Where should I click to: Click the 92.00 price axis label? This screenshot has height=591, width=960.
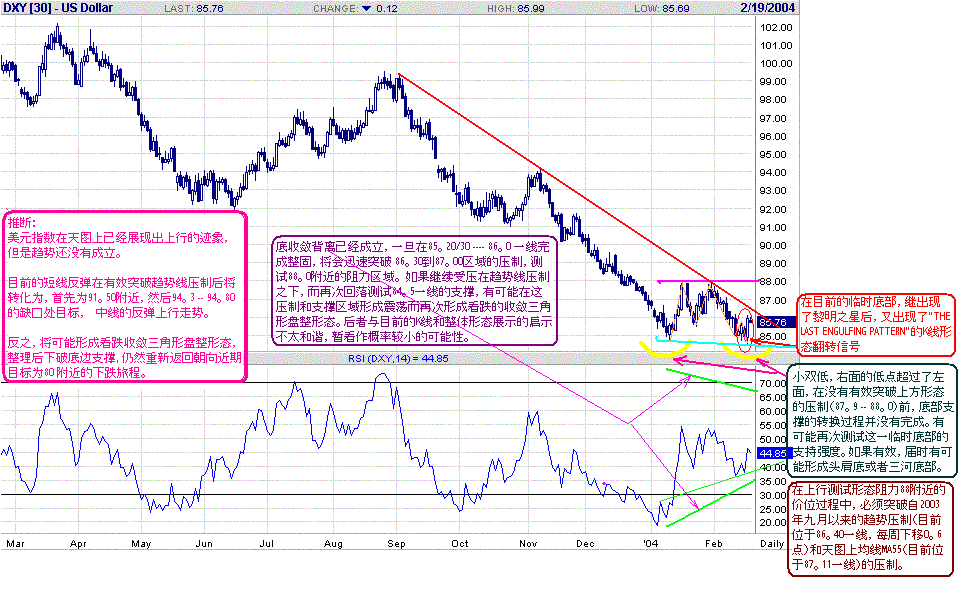(773, 209)
